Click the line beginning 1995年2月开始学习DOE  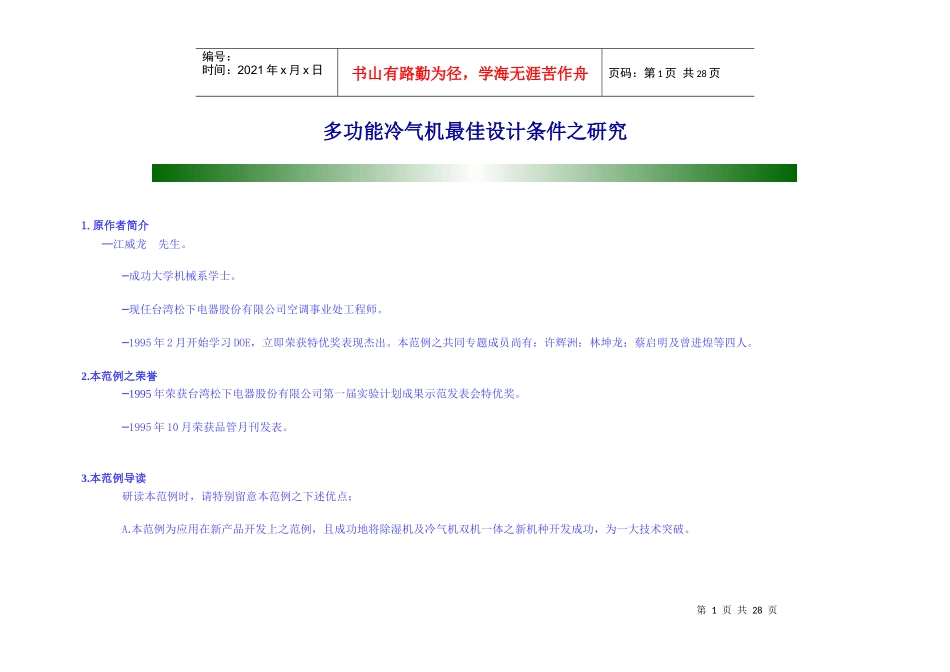tap(439, 342)
